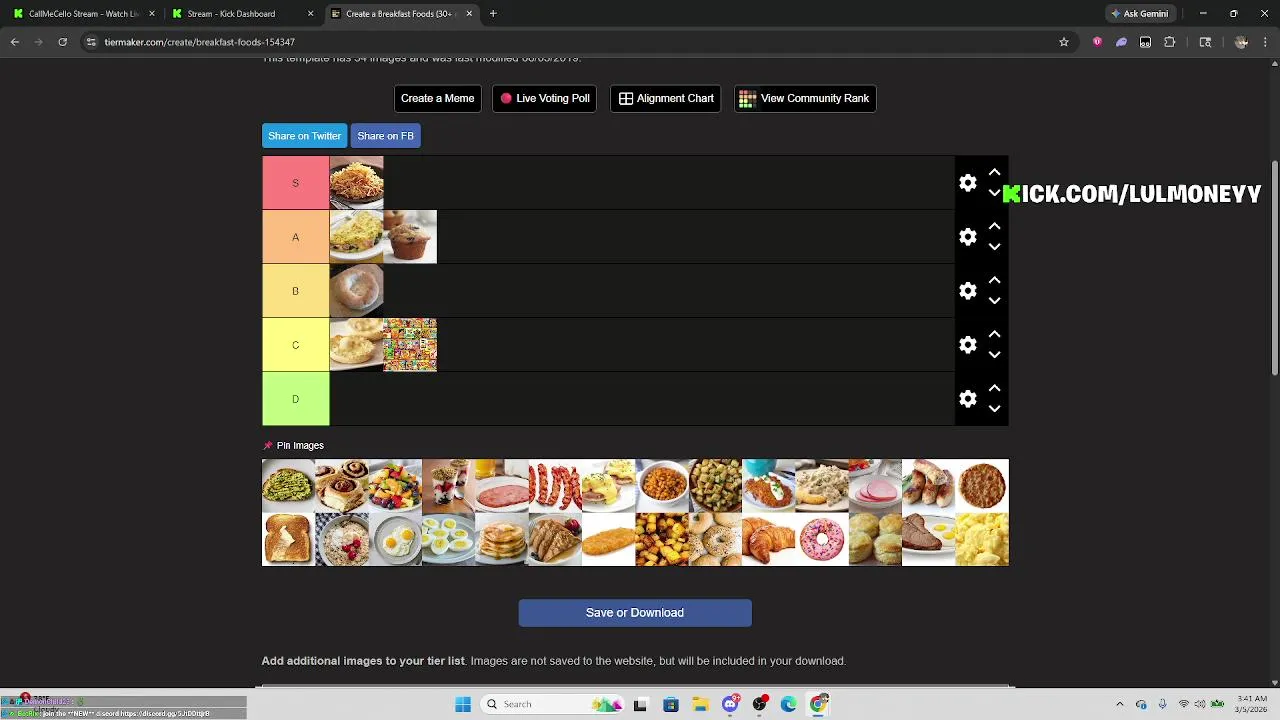The image size is (1280, 720).
Task: Move S tier row up with arrow
Action: [994, 173]
